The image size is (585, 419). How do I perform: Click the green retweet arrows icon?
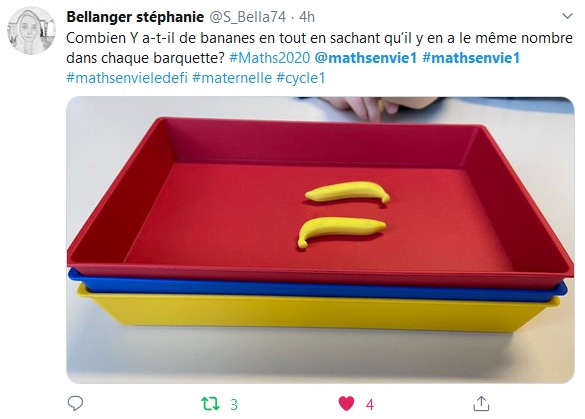coord(211,404)
